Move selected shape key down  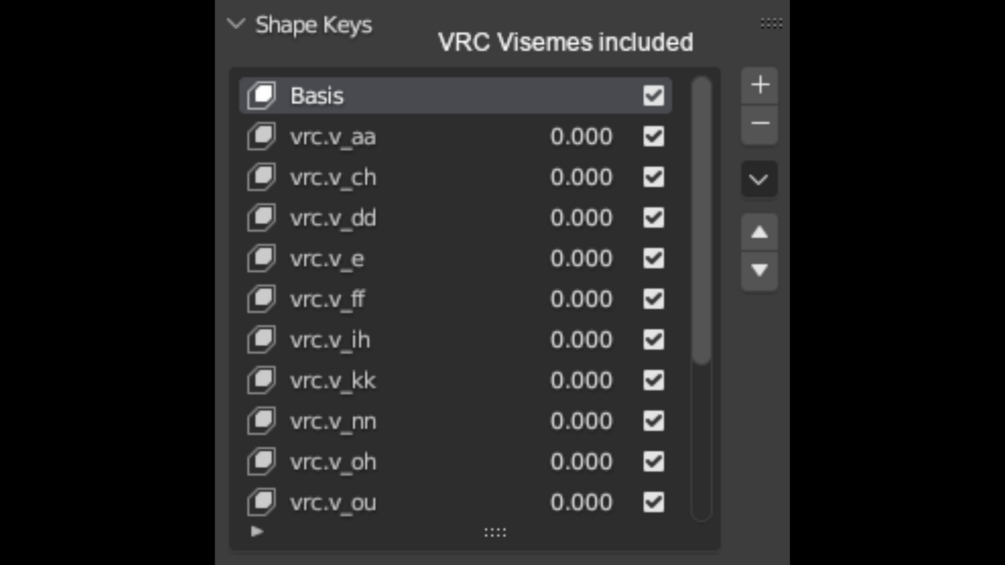click(760, 270)
